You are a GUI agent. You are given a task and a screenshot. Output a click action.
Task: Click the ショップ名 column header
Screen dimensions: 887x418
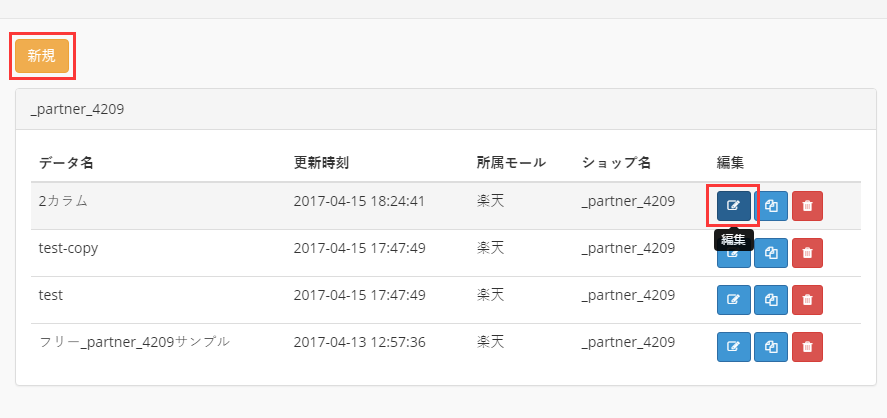(617, 163)
